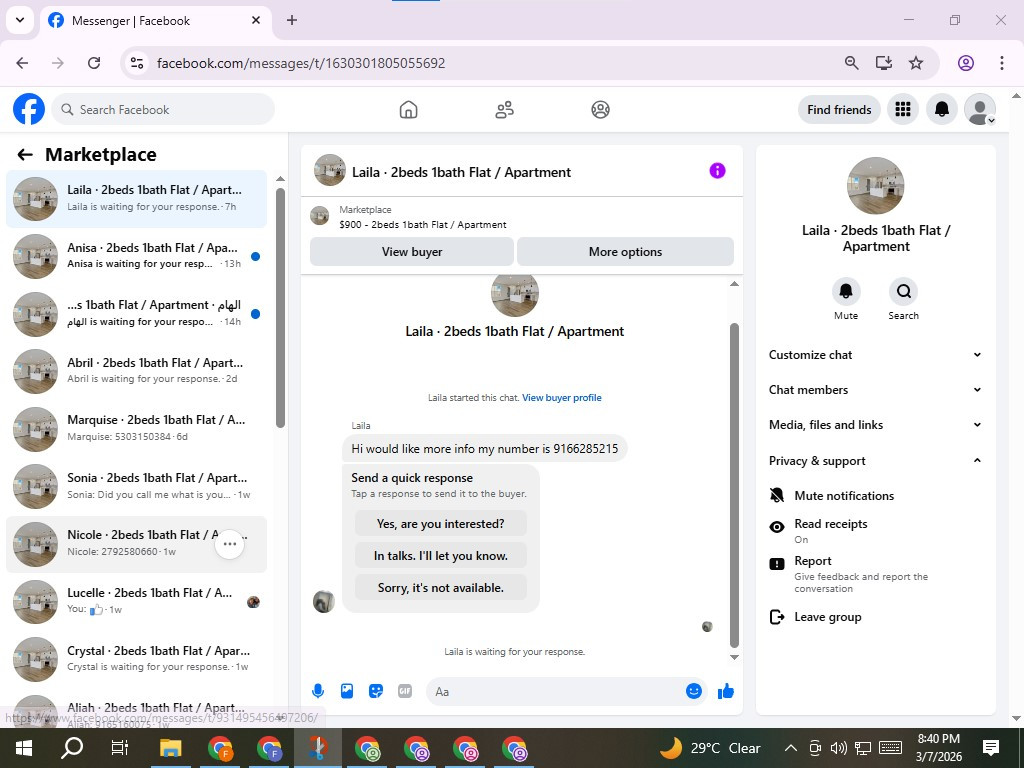Open the Home feed icon
Image resolution: width=1024 pixels, height=768 pixels.
(x=408, y=110)
